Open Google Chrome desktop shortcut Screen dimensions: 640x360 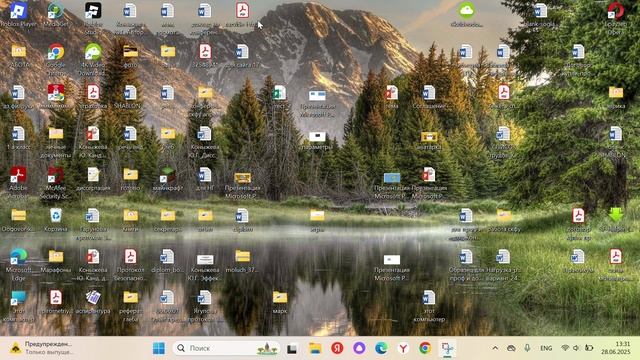click(56, 52)
